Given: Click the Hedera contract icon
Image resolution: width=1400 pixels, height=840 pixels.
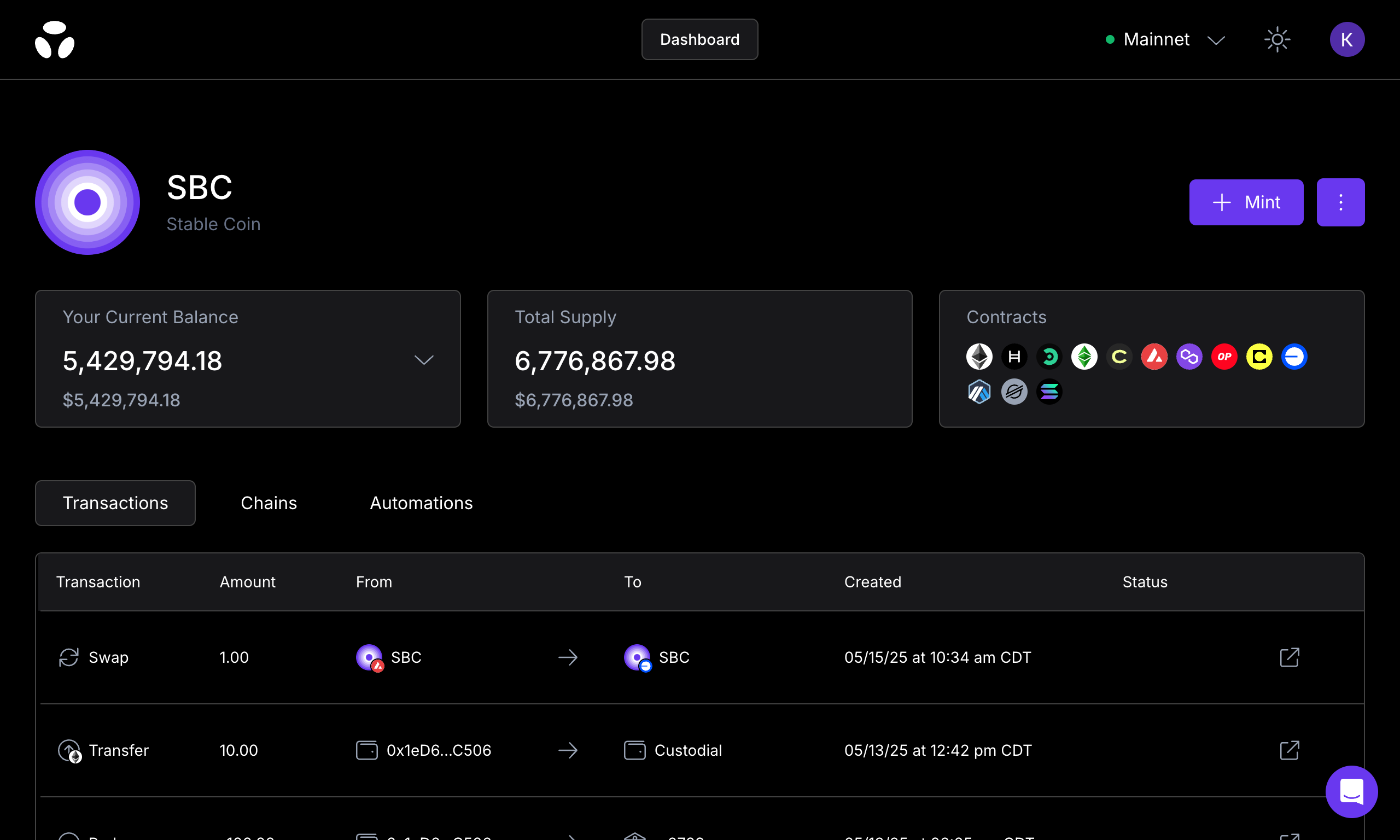Looking at the screenshot, I should point(1014,357).
